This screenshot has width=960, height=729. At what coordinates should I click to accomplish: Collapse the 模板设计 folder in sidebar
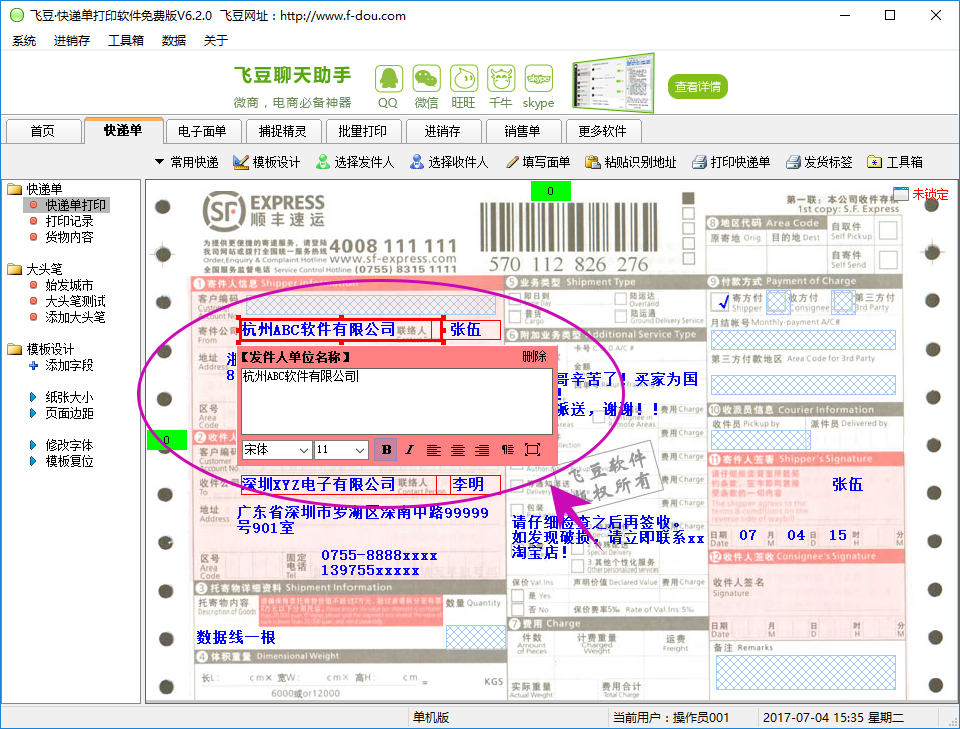pyautogui.click(x=15, y=350)
